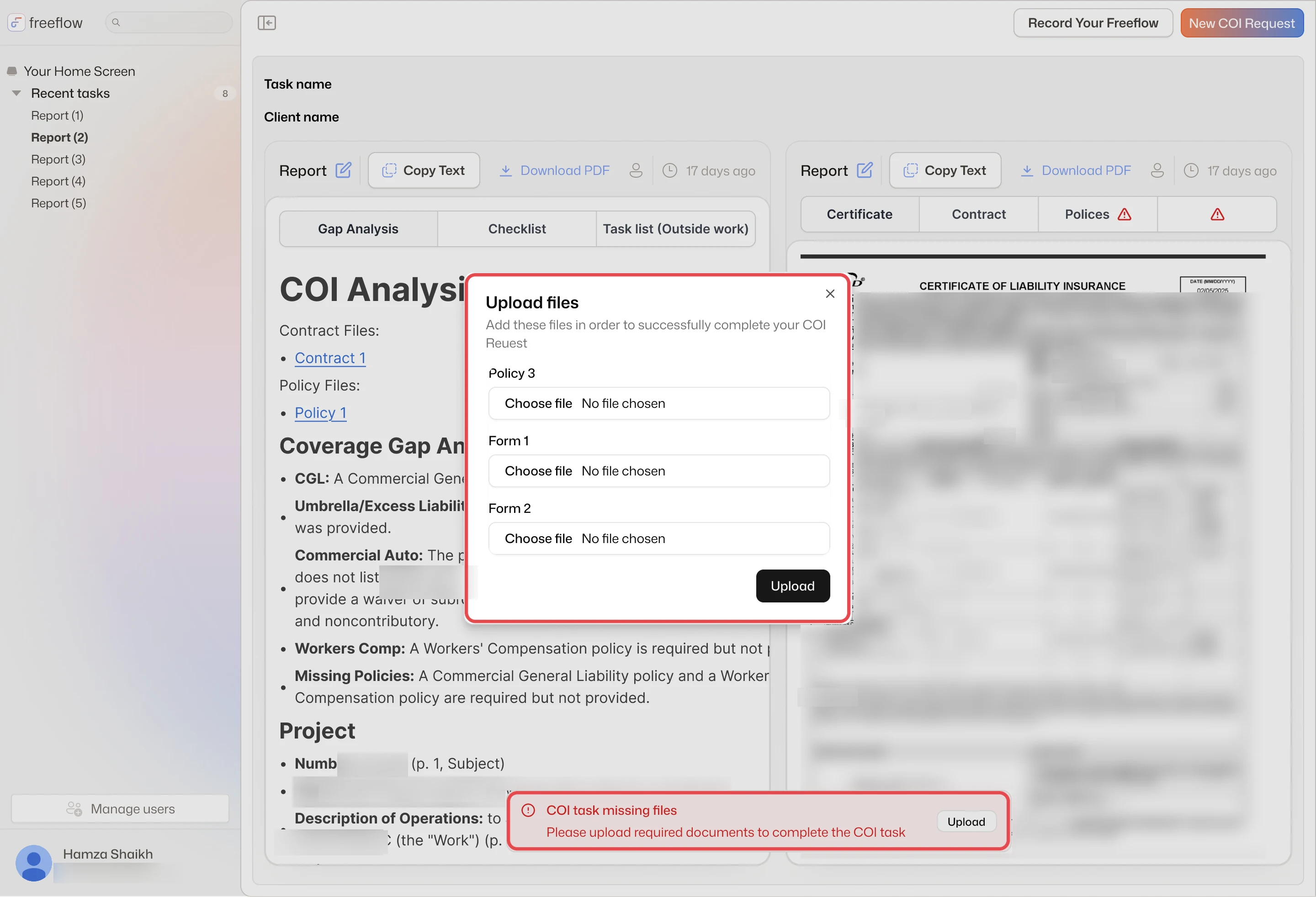Open Report (3) in recent tasks

pos(58,159)
